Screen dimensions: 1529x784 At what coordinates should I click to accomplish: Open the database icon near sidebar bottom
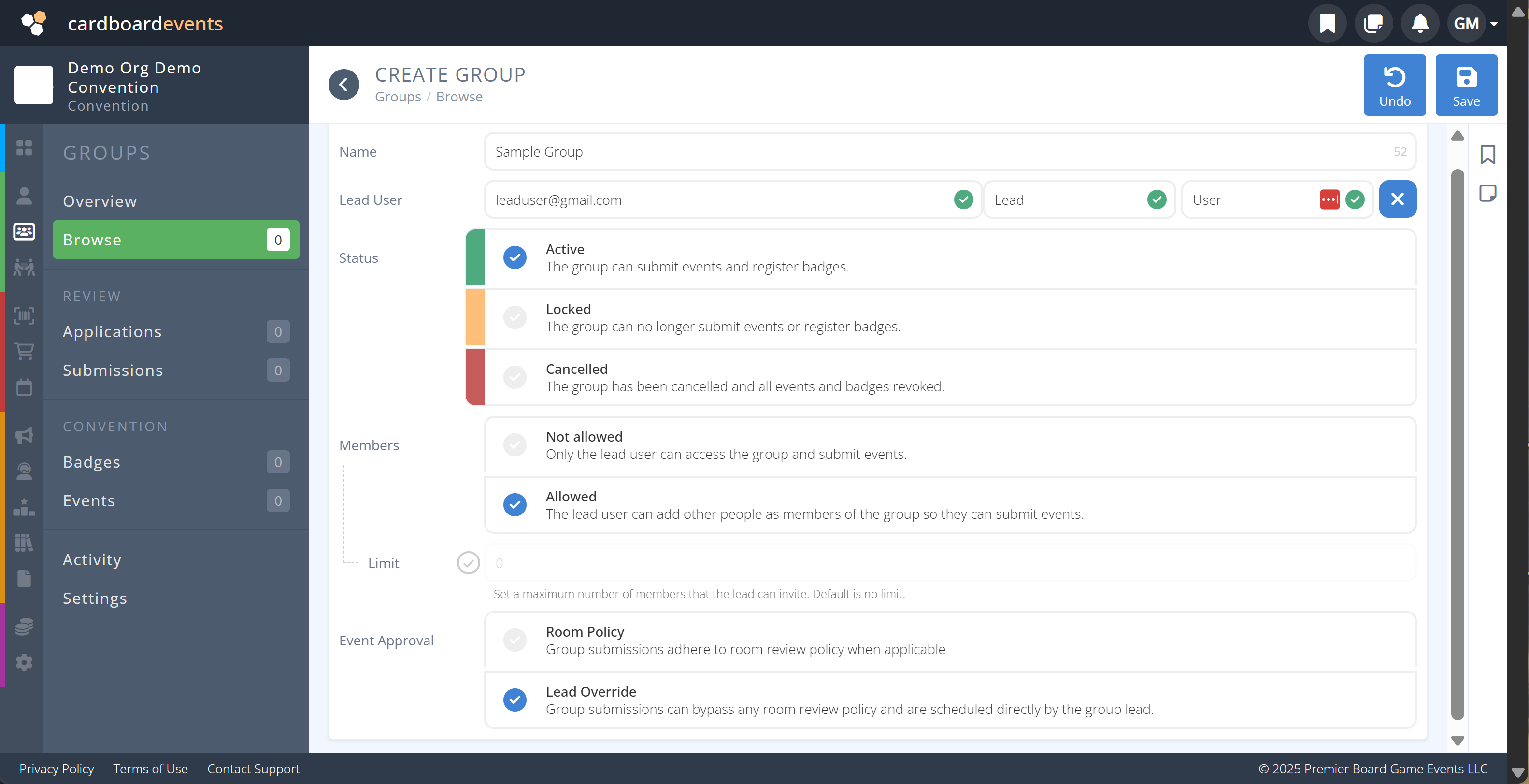[x=24, y=626]
